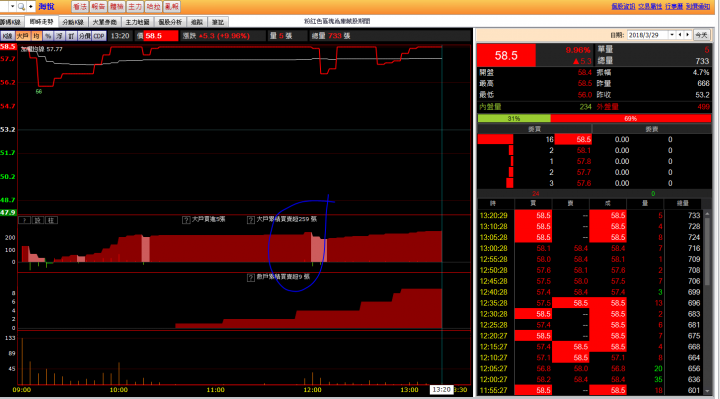Viewport: 720px width, 399px height.
Task: Click the 看法 toolbar button
Action: [x=80, y=6]
